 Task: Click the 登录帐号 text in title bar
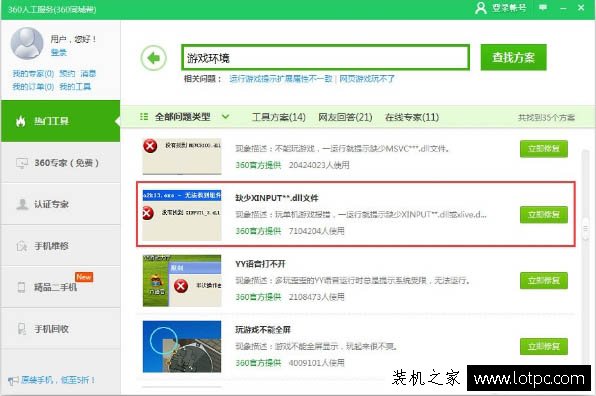(509, 8)
